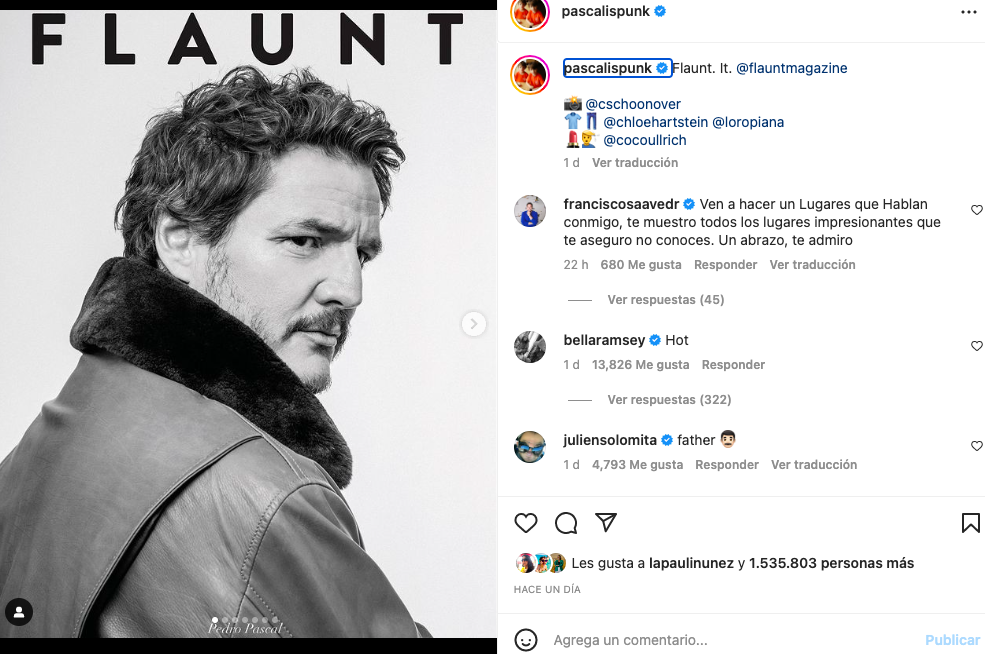The image size is (985, 654).
Task: Open the emoji picker for comments
Action: click(526, 640)
